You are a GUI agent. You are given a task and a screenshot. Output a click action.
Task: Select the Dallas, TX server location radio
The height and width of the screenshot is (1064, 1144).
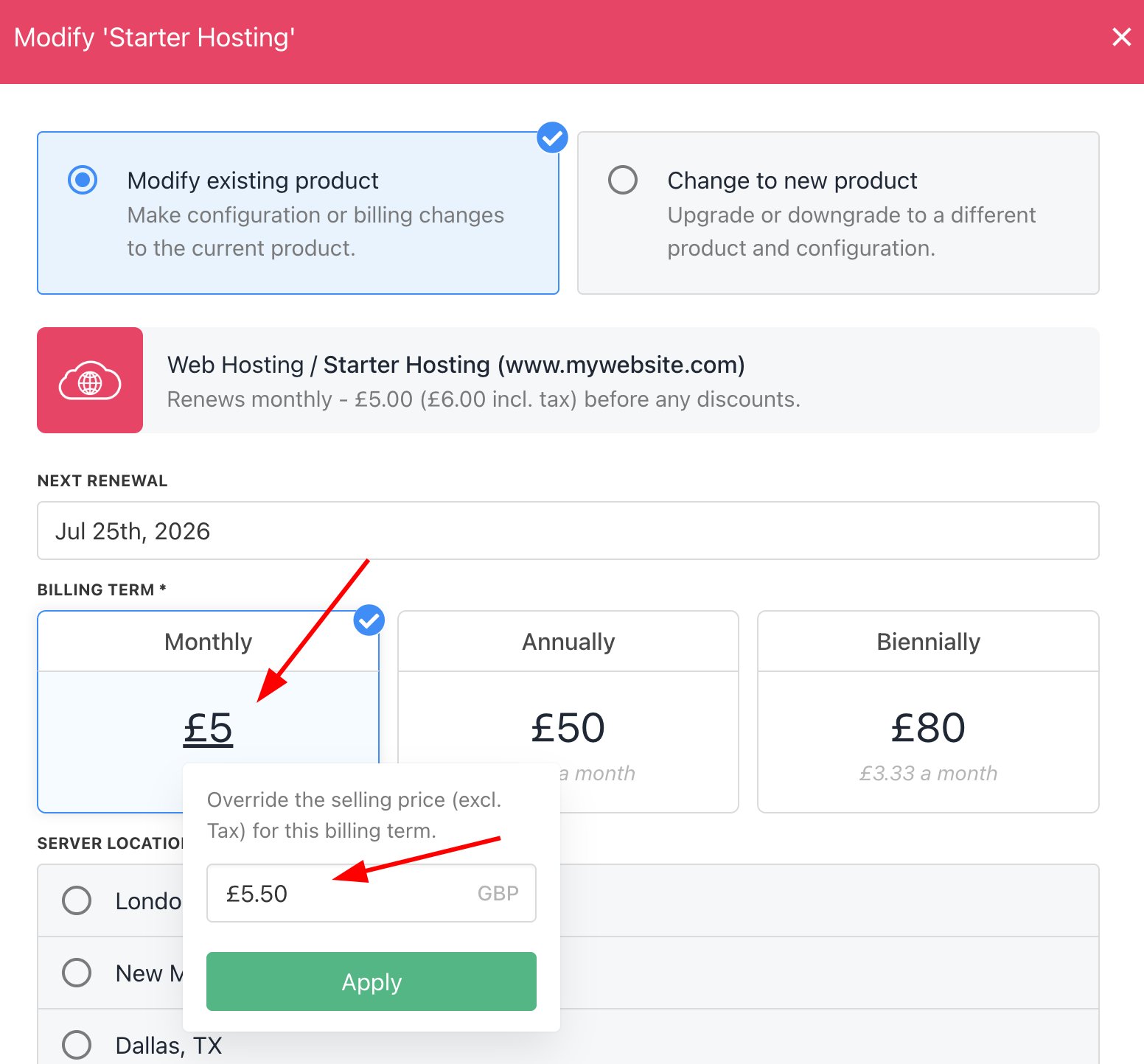77,1045
